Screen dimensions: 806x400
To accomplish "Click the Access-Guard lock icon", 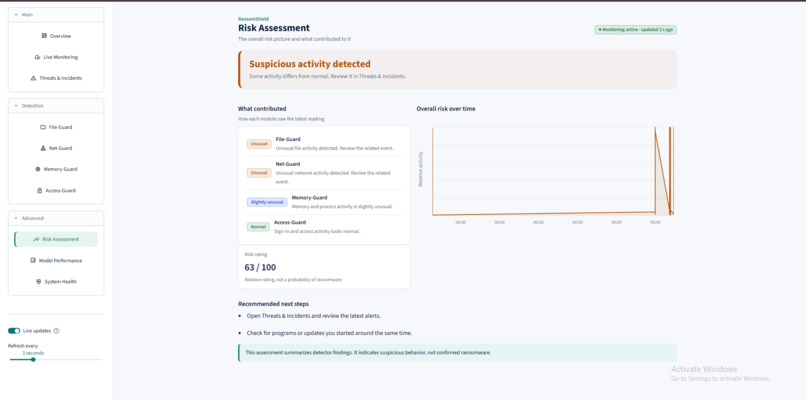I will click(39, 190).
